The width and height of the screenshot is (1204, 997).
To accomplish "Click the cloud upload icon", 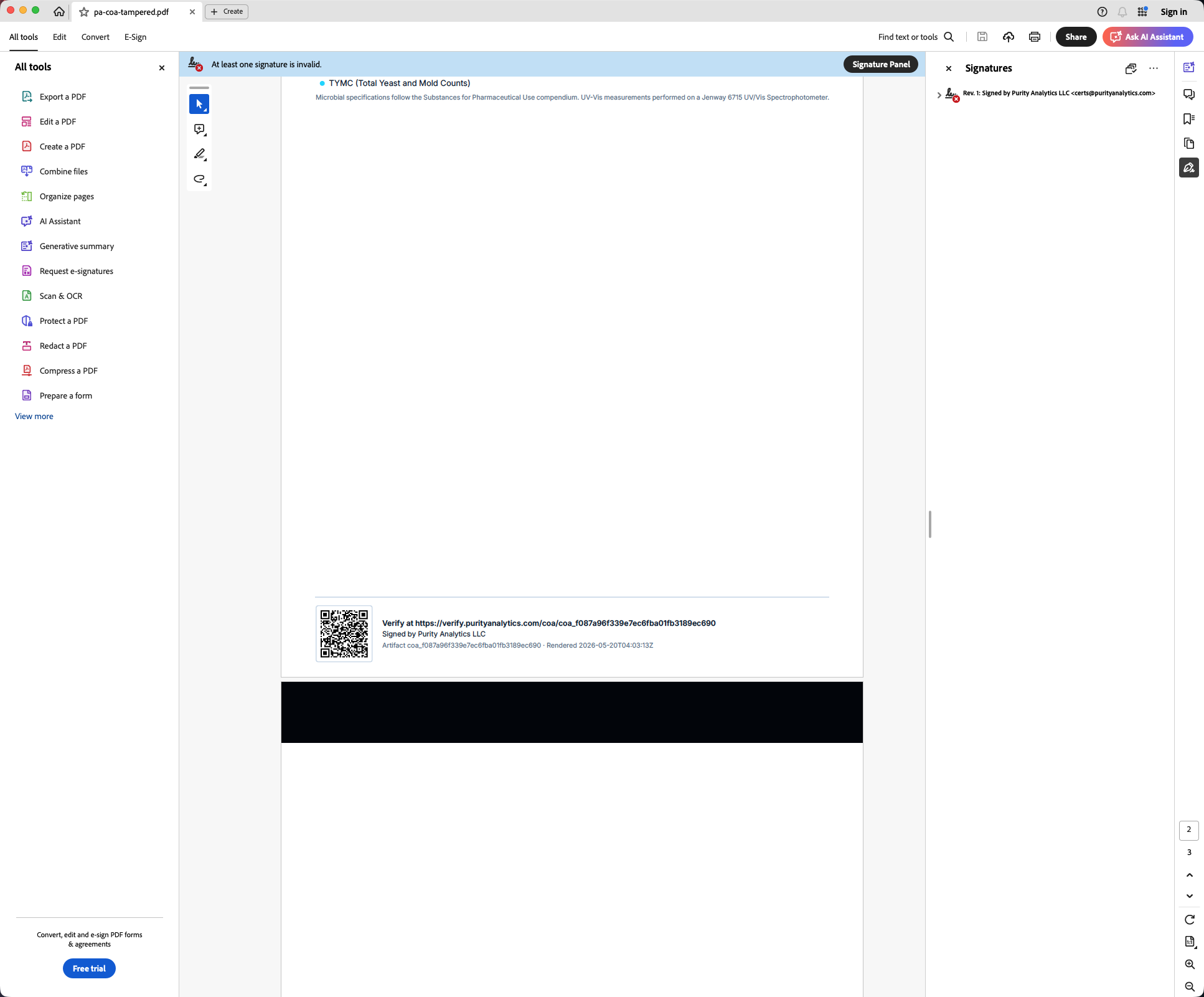I will tap(1009, 37).
